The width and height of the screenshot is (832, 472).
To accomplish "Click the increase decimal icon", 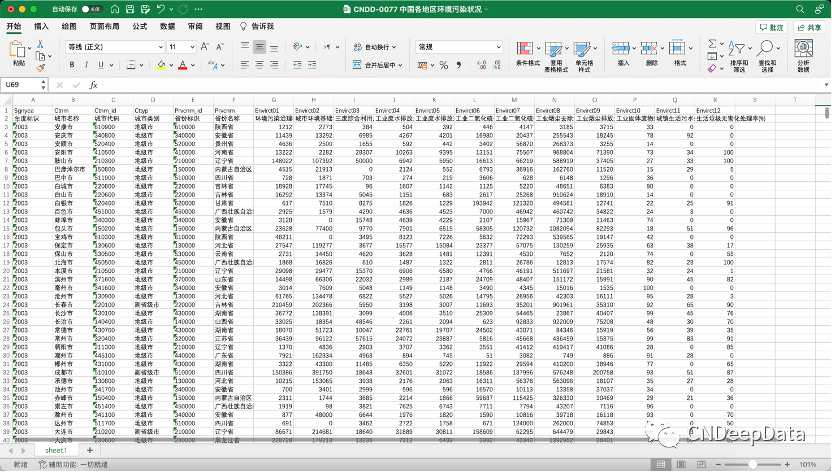I will 481,65.
